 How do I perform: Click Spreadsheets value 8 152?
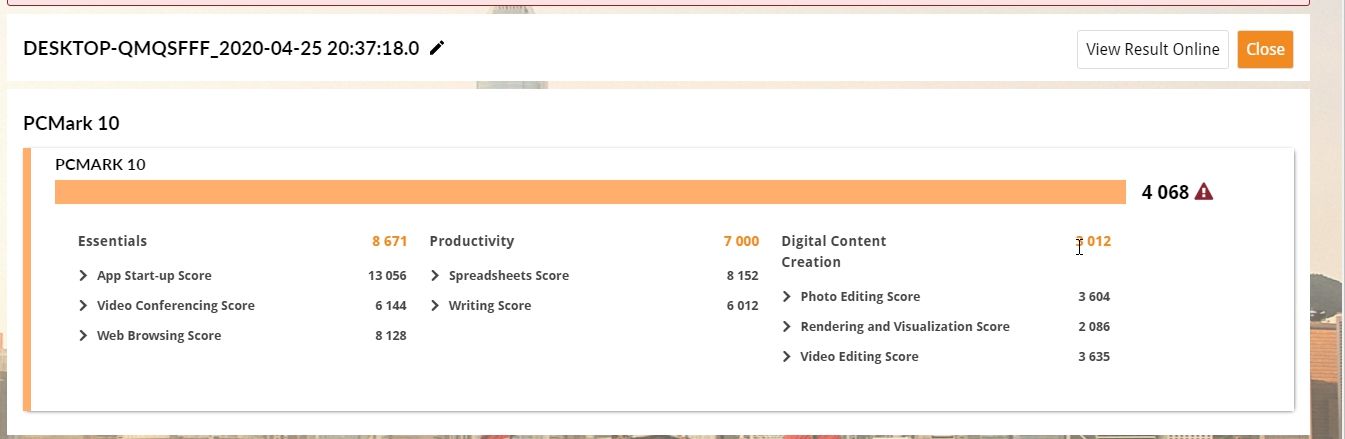pyautogui.click(x=743, y=276)
